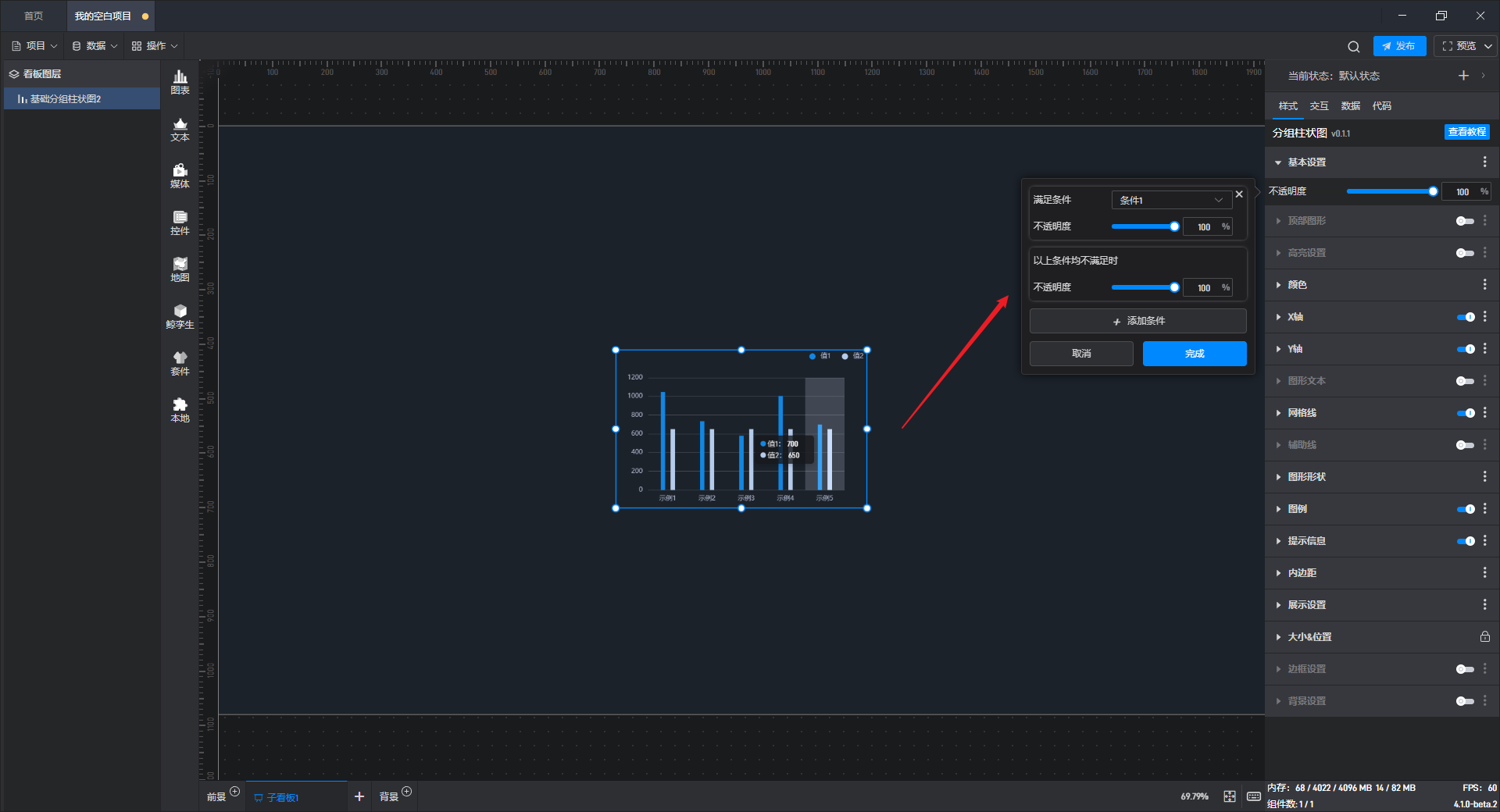The width and height of the screenshot is (1500, 812).
Task: Click the plus circle next to 前景
Action: coord(234,791)
